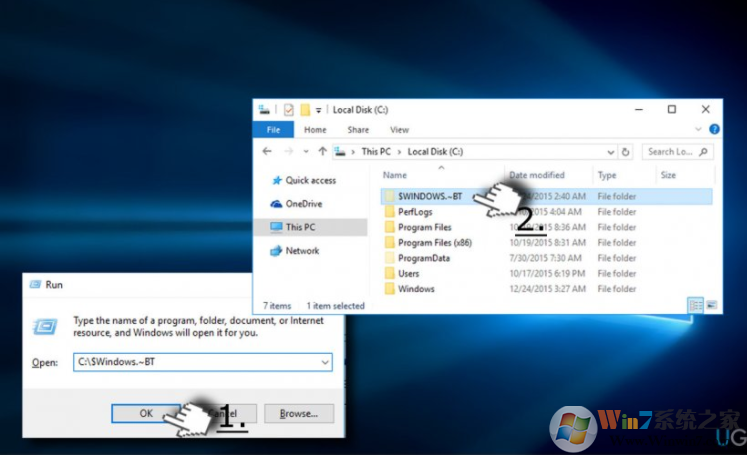The width and height of the screenshot is (747, 455).
Task: Switch to Details view layout icon
Action: coord(695,304)
